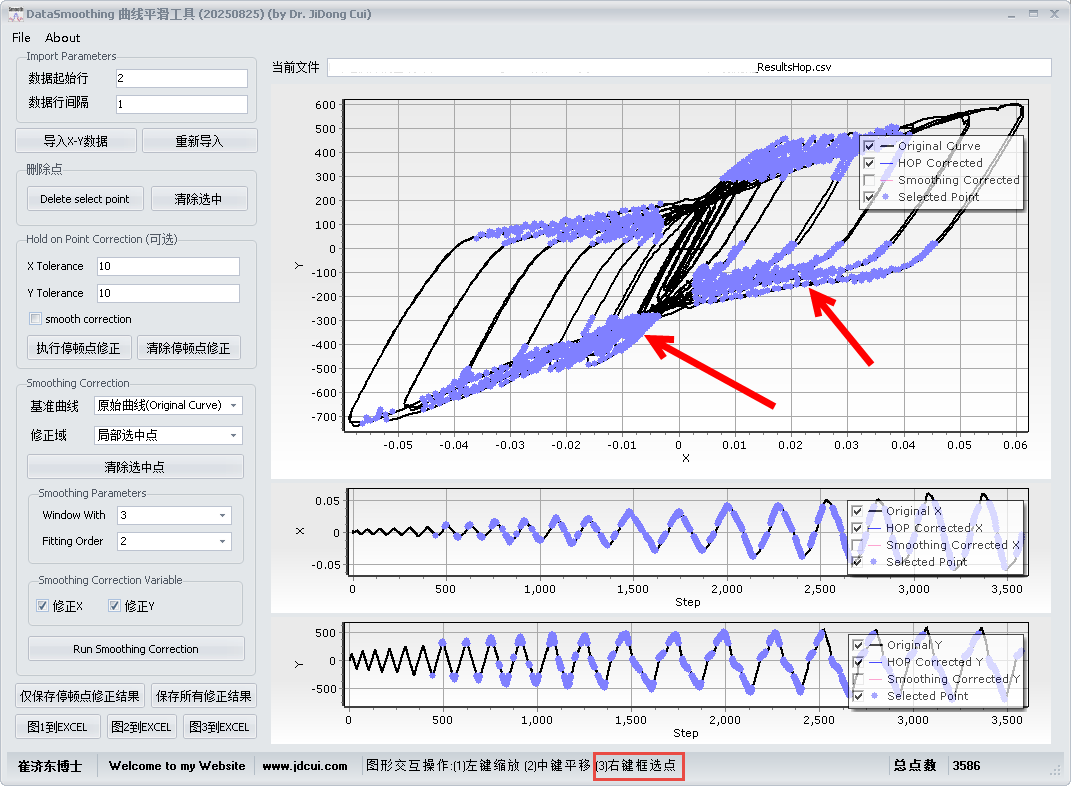Toggle the smooth correction checkbox
Viewport: 1071px width, 786px height.
(x=36, y=319)
